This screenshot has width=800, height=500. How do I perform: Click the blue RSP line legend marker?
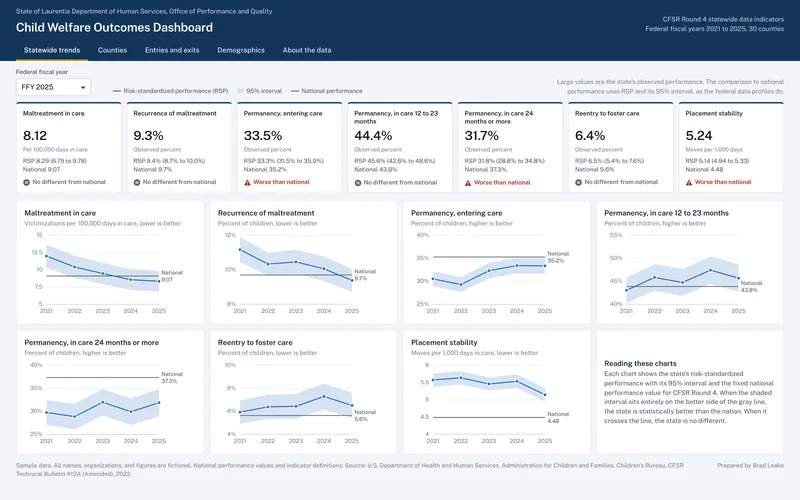[x=117, y=91]
